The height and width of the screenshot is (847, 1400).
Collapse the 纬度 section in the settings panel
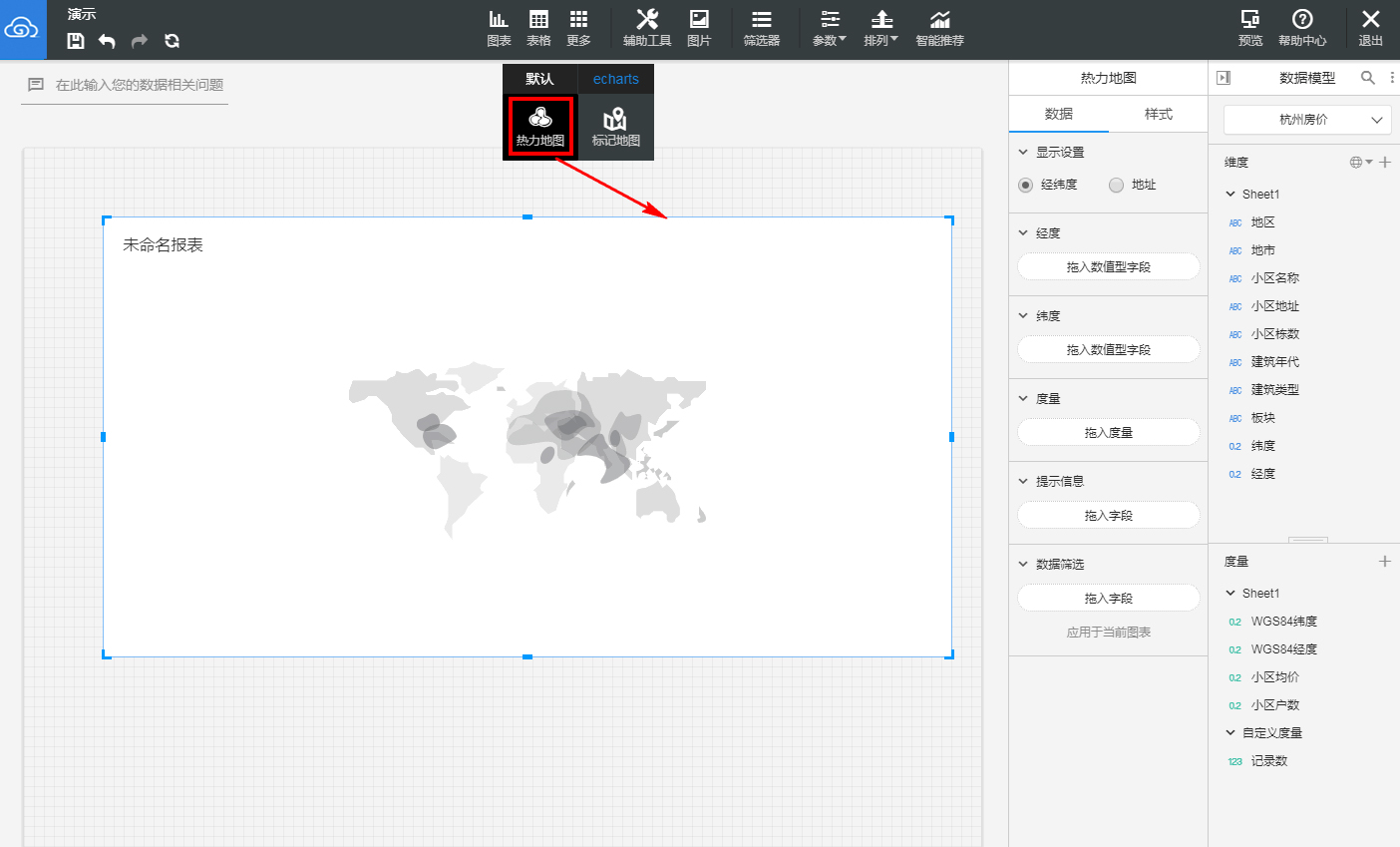1023,316
